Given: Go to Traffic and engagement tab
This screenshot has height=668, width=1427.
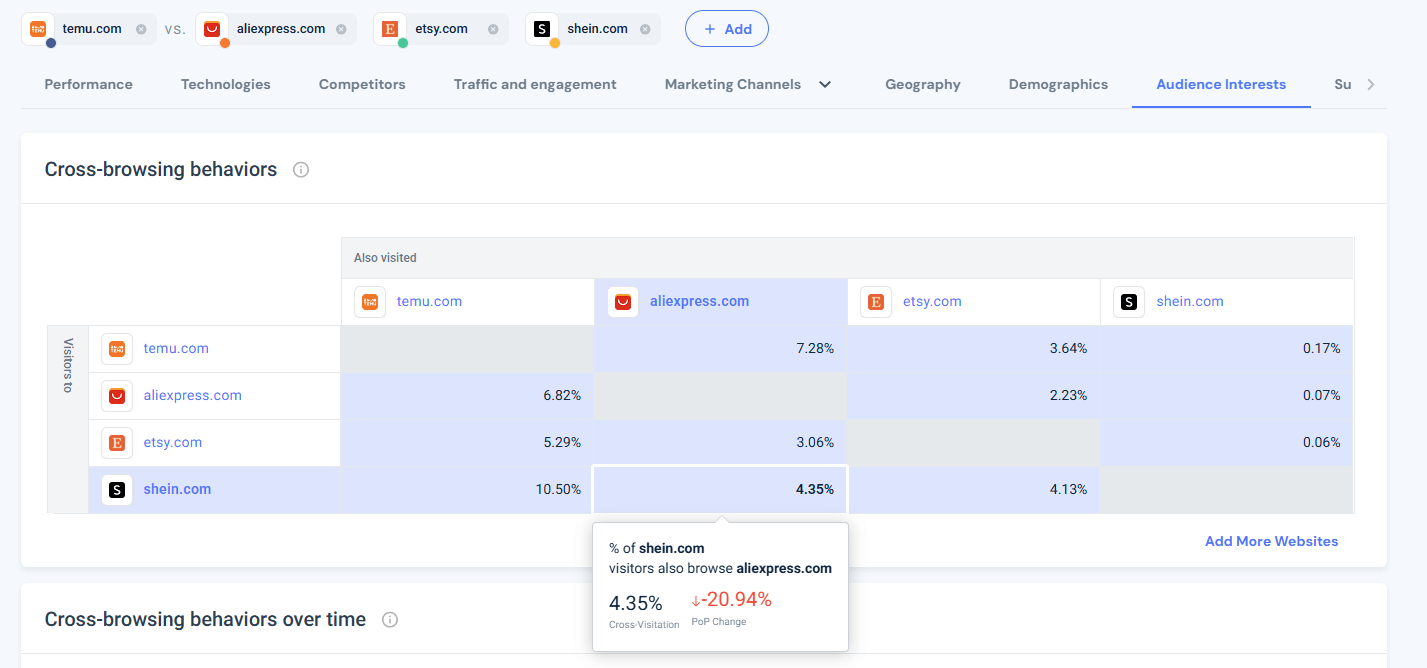Looking at the screenshot, I should (x=535, y=84).
